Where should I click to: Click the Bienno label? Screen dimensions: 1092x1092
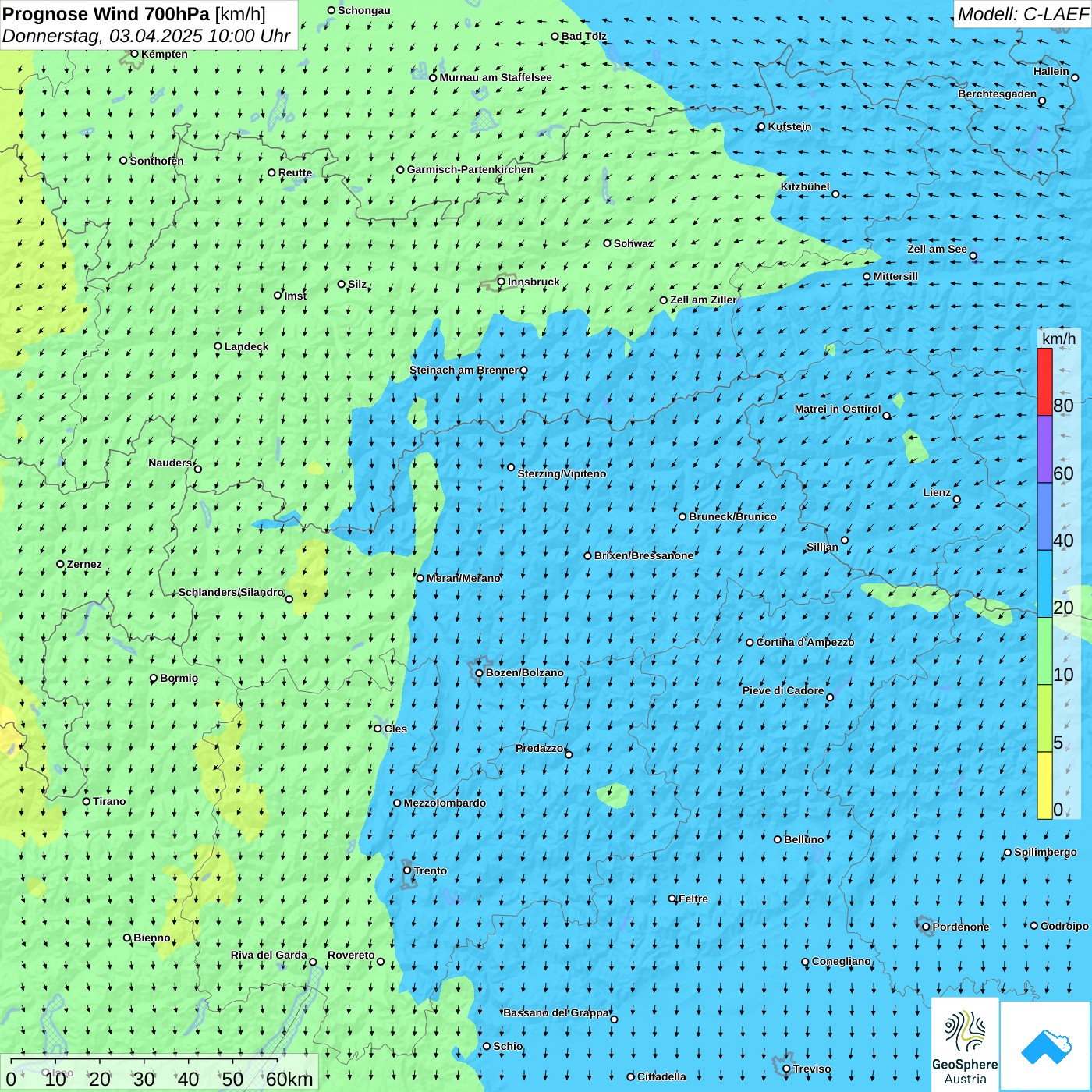[x=152, y=938]
